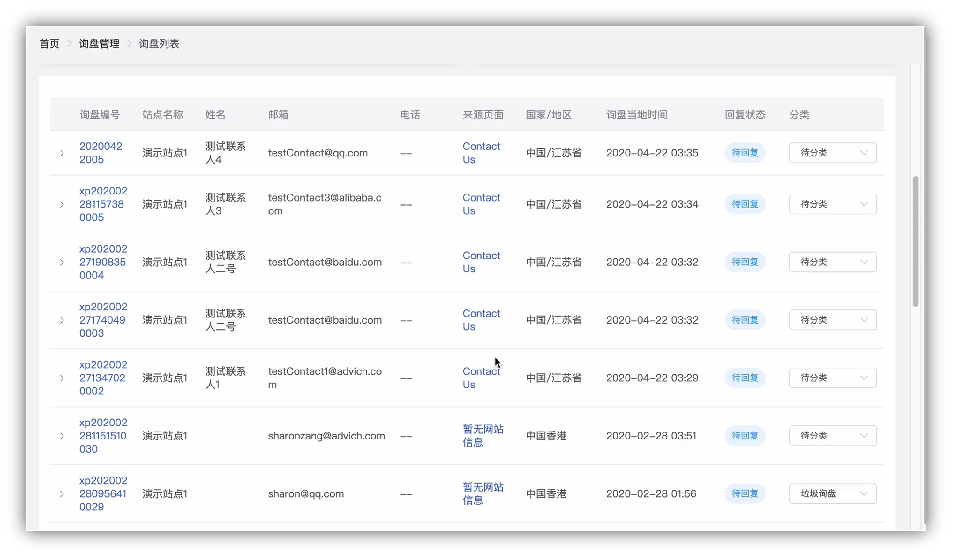Image resolution: width=954 pixels, height=558 pixels.
Task: Open inquiry xp202002281157380005
Action: (103, 204)
